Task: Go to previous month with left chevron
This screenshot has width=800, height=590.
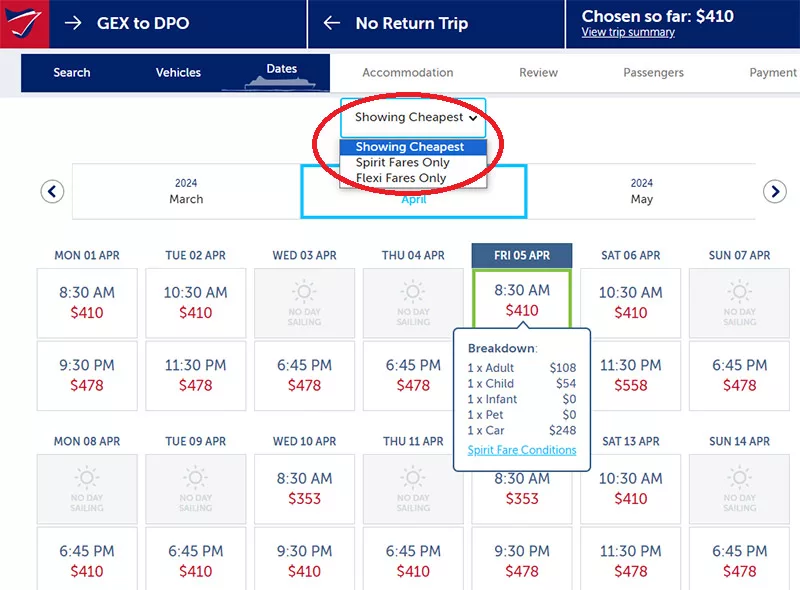Action: click(52, 191)
